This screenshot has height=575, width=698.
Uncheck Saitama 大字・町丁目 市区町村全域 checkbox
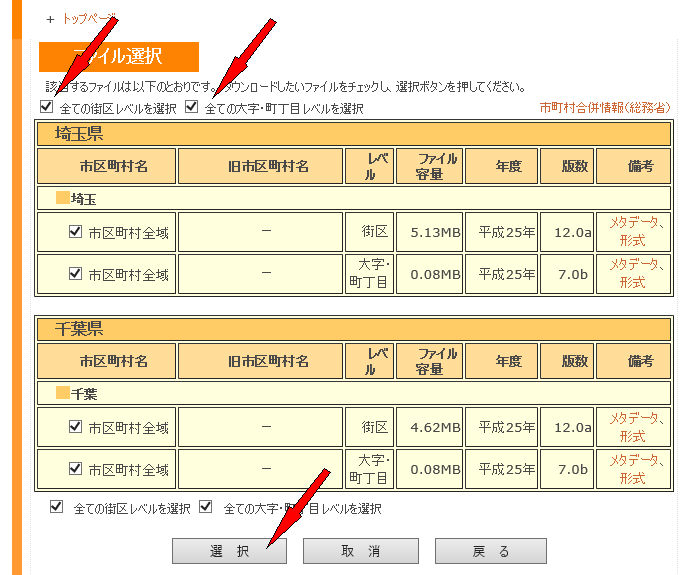click(x=75, y=273)
